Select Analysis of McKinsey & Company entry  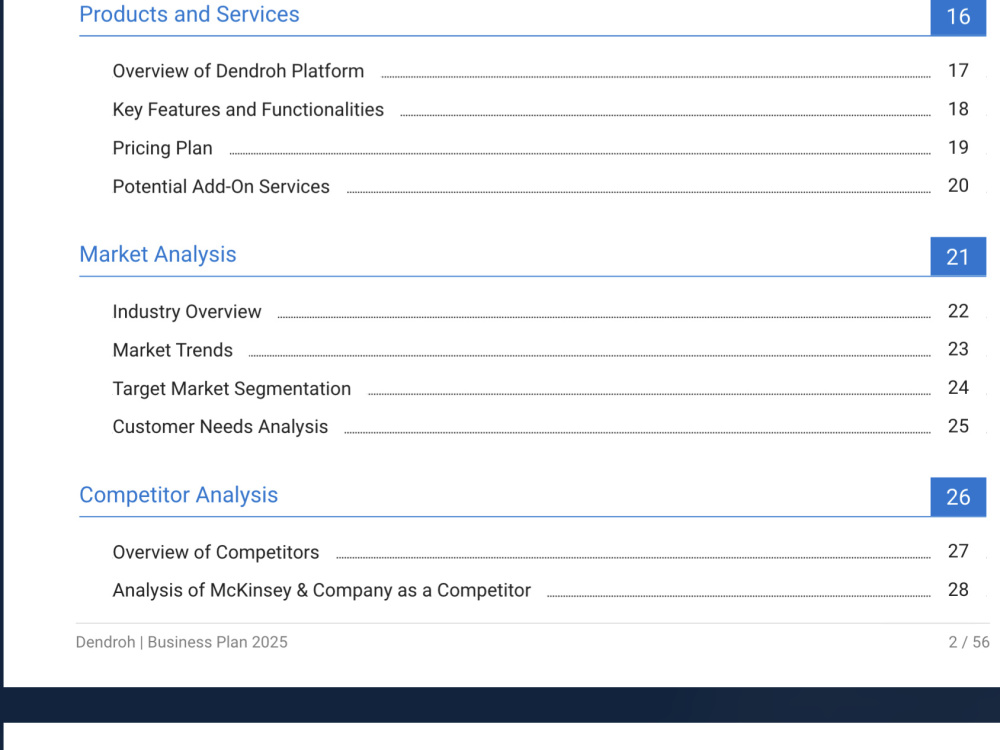321,591
